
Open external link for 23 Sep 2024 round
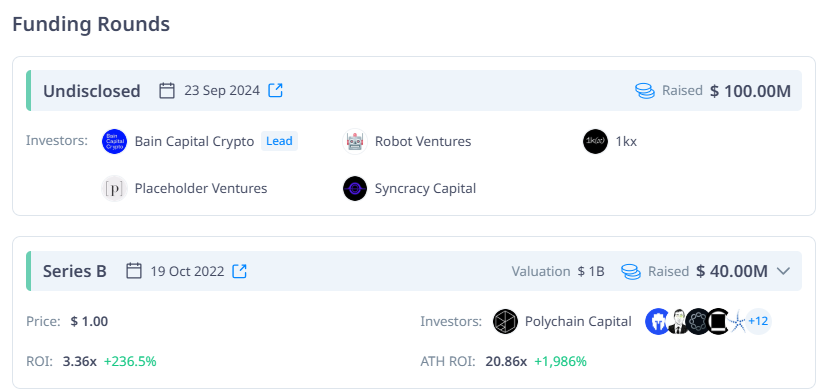pos(276,90)
